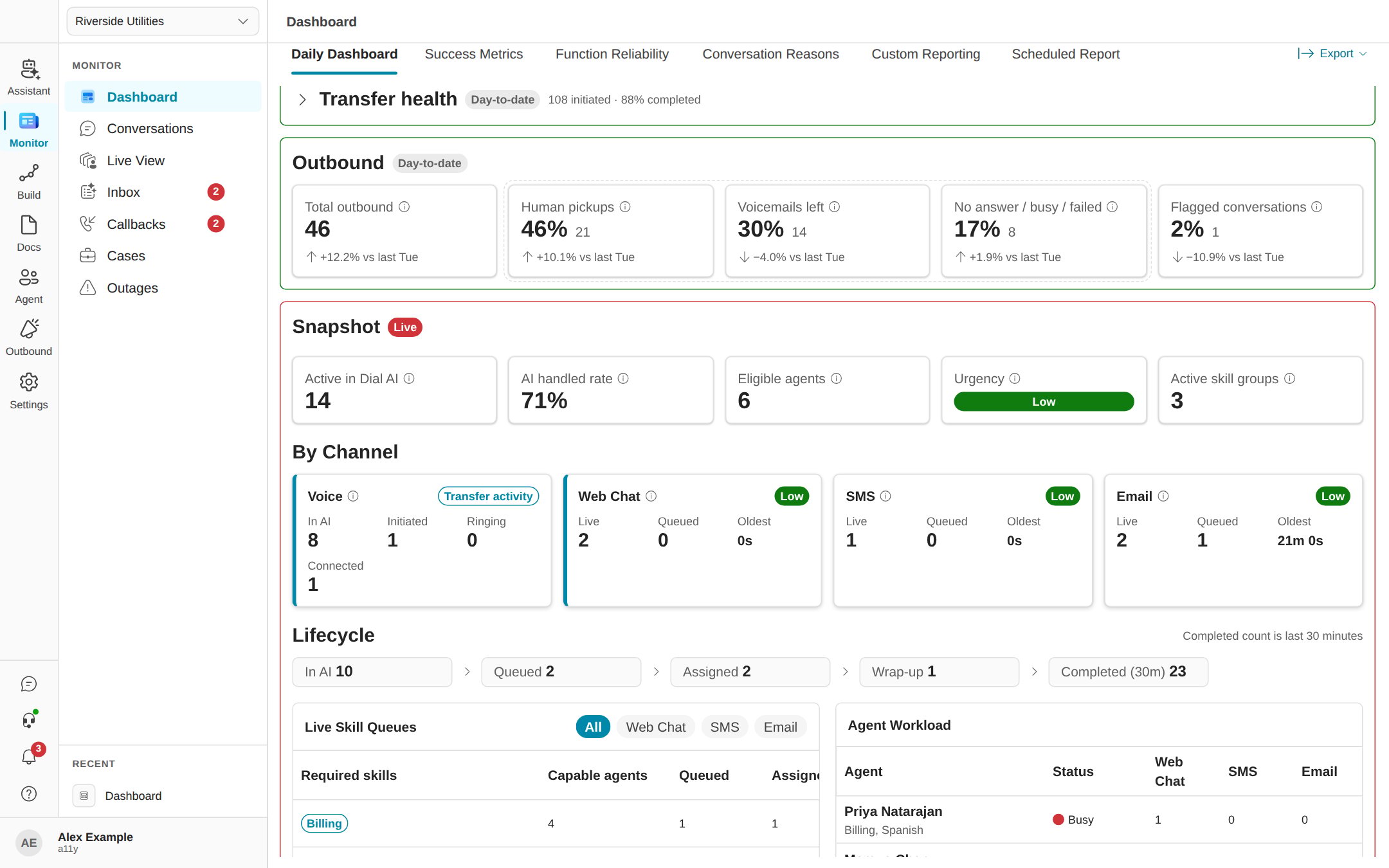Click the green Low urgency bar
Viewport: 1389px width, 868px height.
(1044, 402)
